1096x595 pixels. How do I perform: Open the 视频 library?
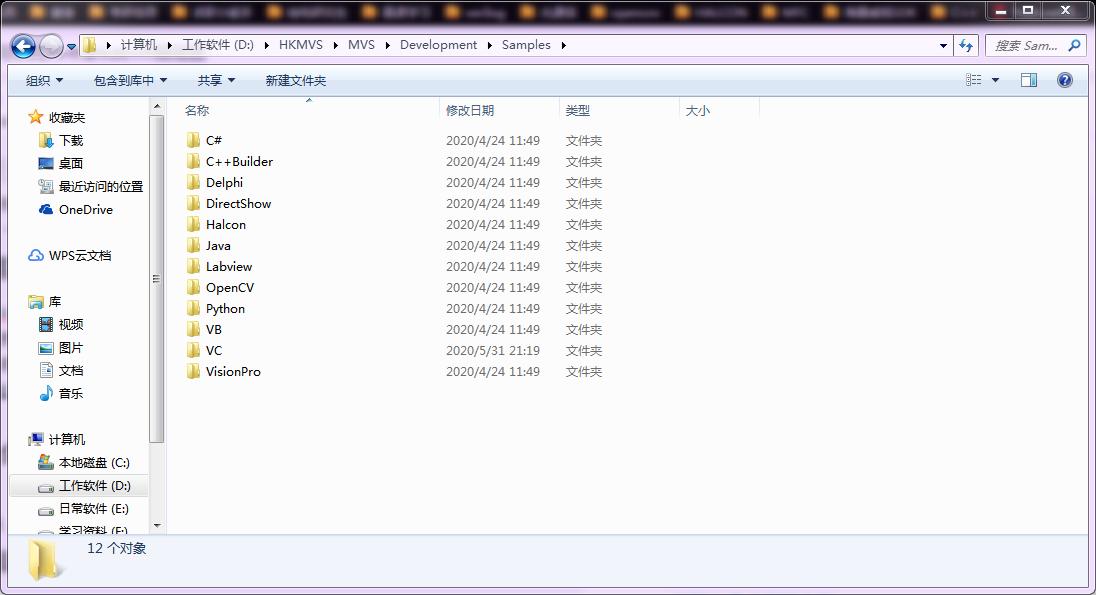pyautogui.click(x=61, y=324)
